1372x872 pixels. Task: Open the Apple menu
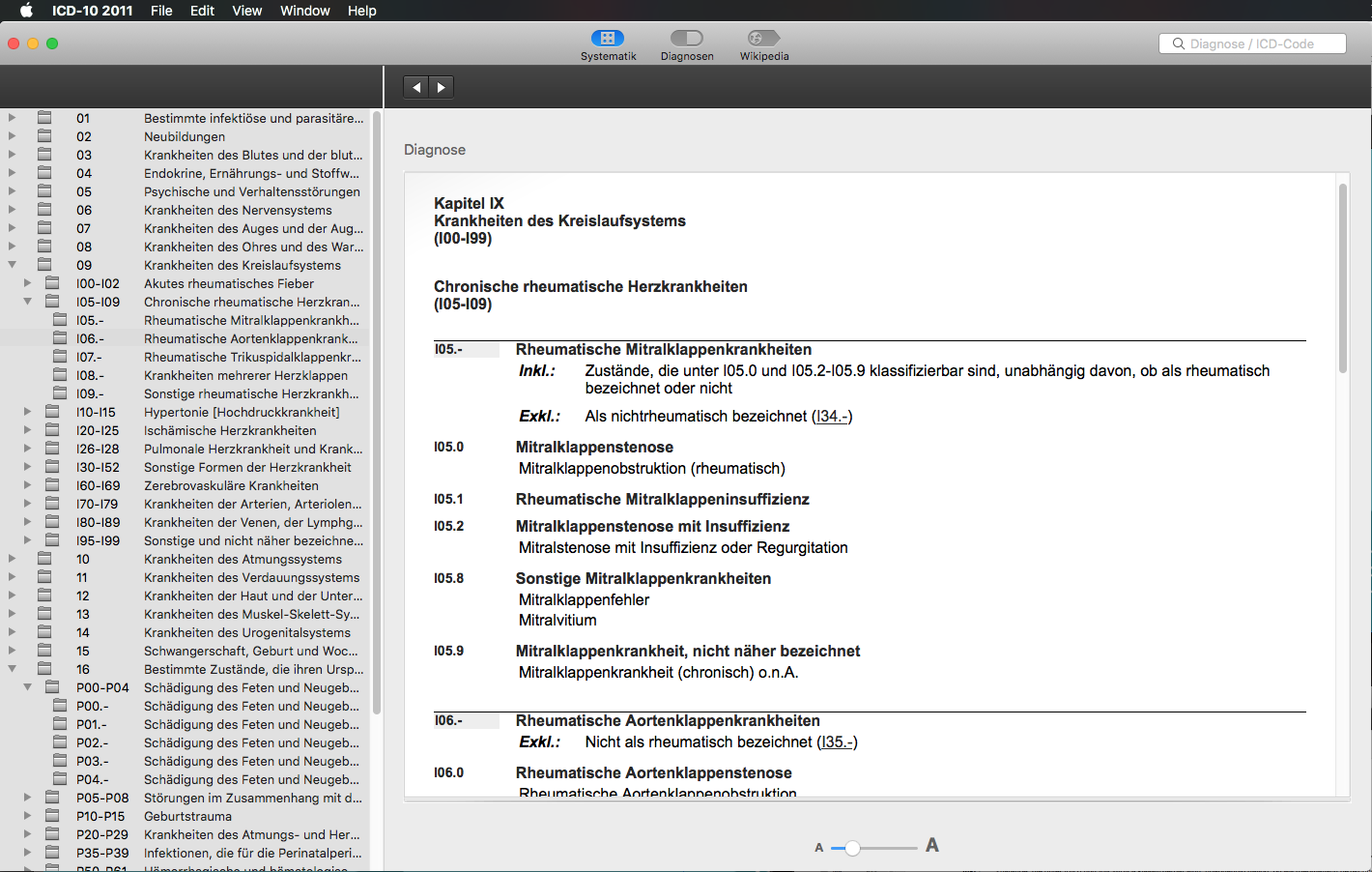(25, 11)
